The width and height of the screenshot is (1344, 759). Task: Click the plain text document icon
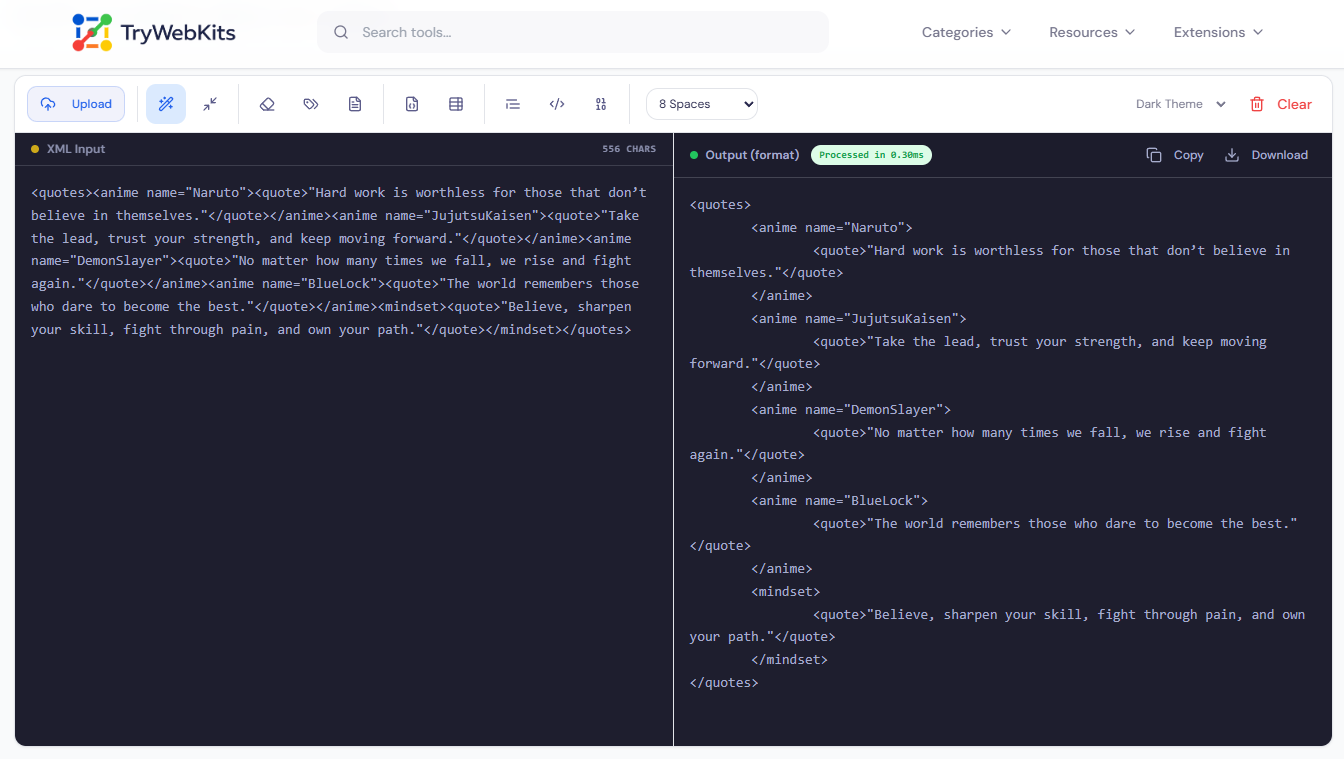(355, 103)
